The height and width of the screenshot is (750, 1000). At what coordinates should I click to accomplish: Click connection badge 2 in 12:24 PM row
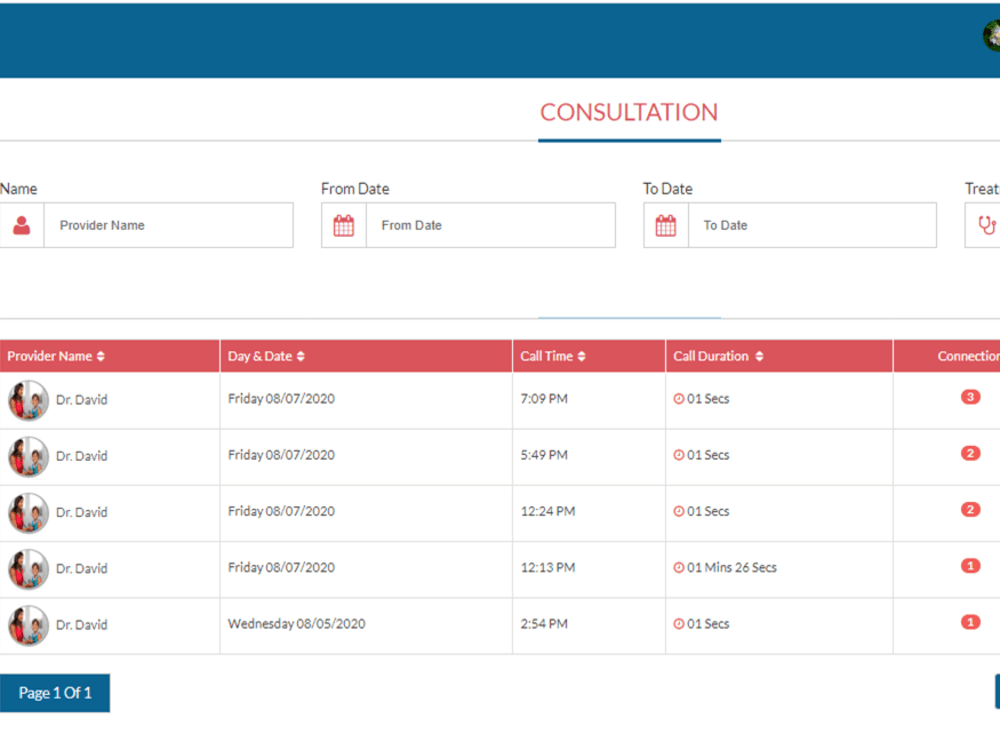[971, 509]
